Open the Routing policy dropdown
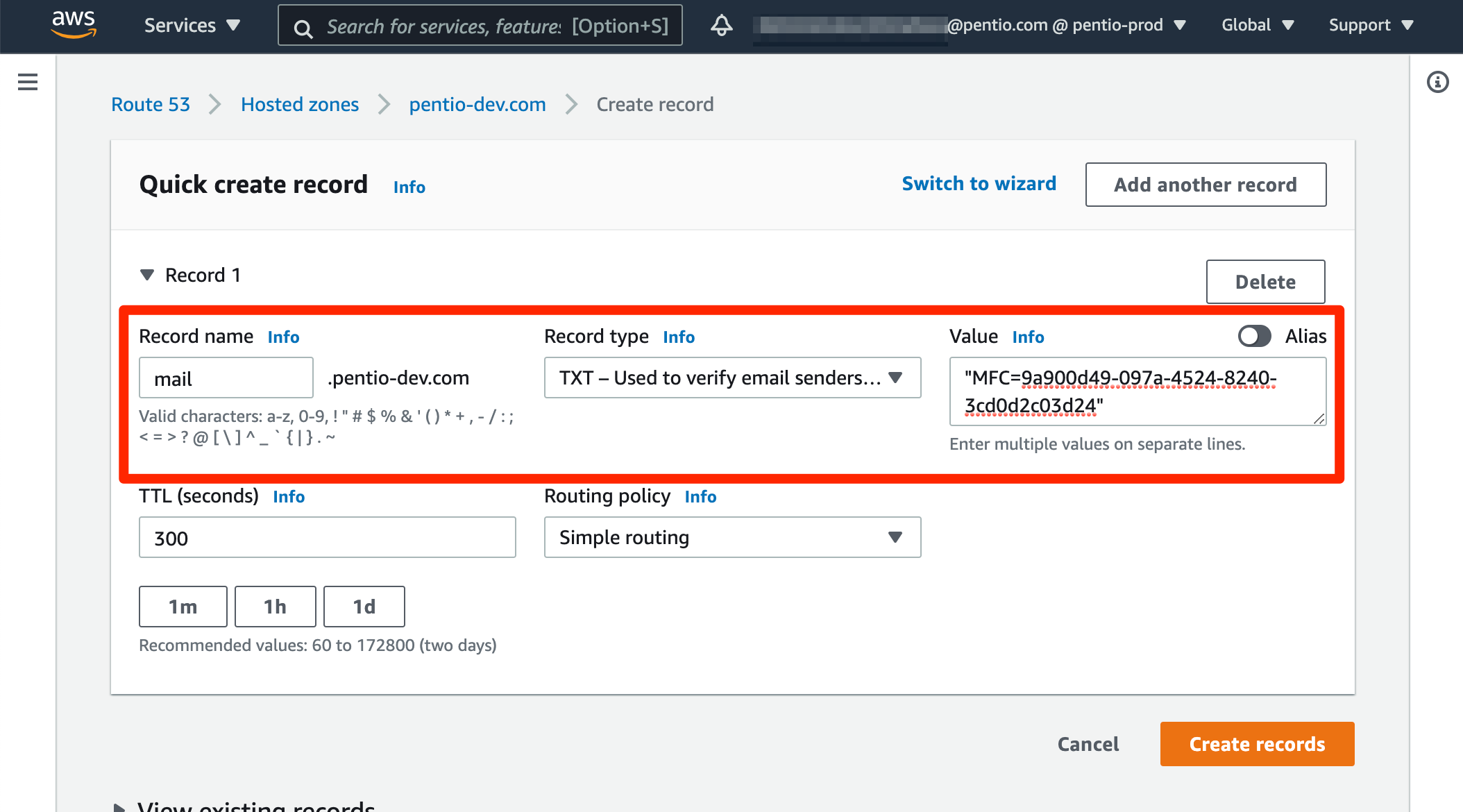Screen dimensions: 1463x812 732,537
